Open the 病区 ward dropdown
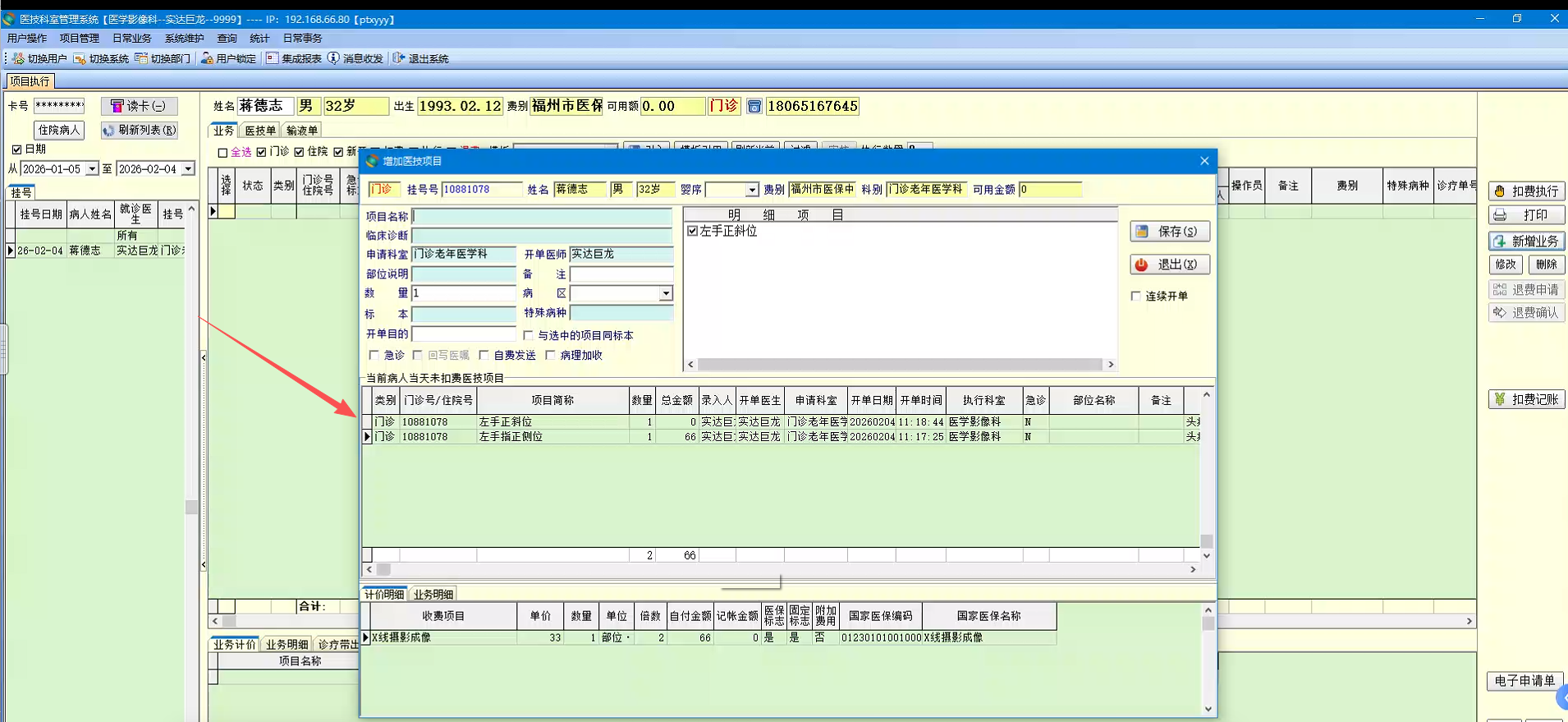The width and height of the screenshot is (1568, 722). [666, 293]
